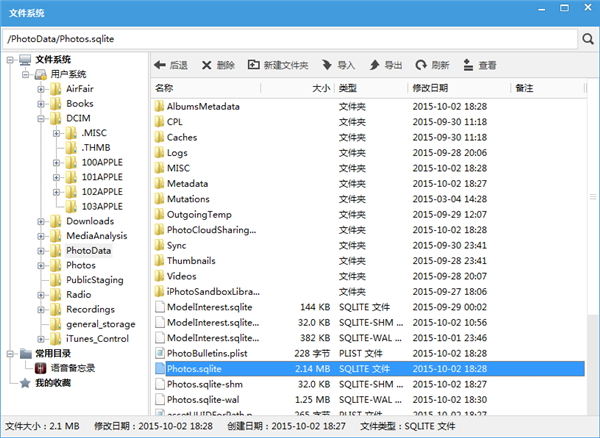Expand the AirFair folder node
The image size is (600, 438).
41,89
